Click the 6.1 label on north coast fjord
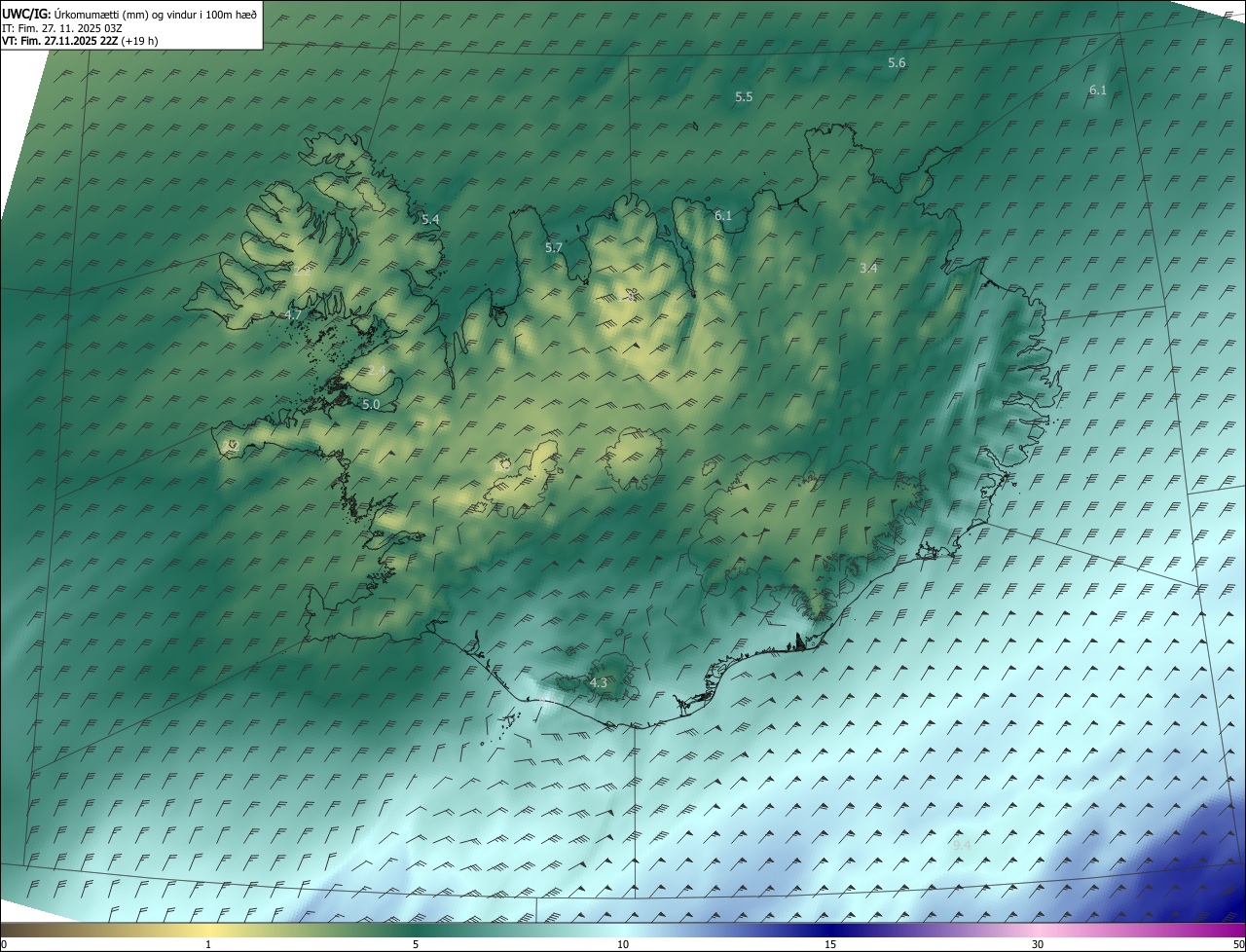 click(723, 216)
